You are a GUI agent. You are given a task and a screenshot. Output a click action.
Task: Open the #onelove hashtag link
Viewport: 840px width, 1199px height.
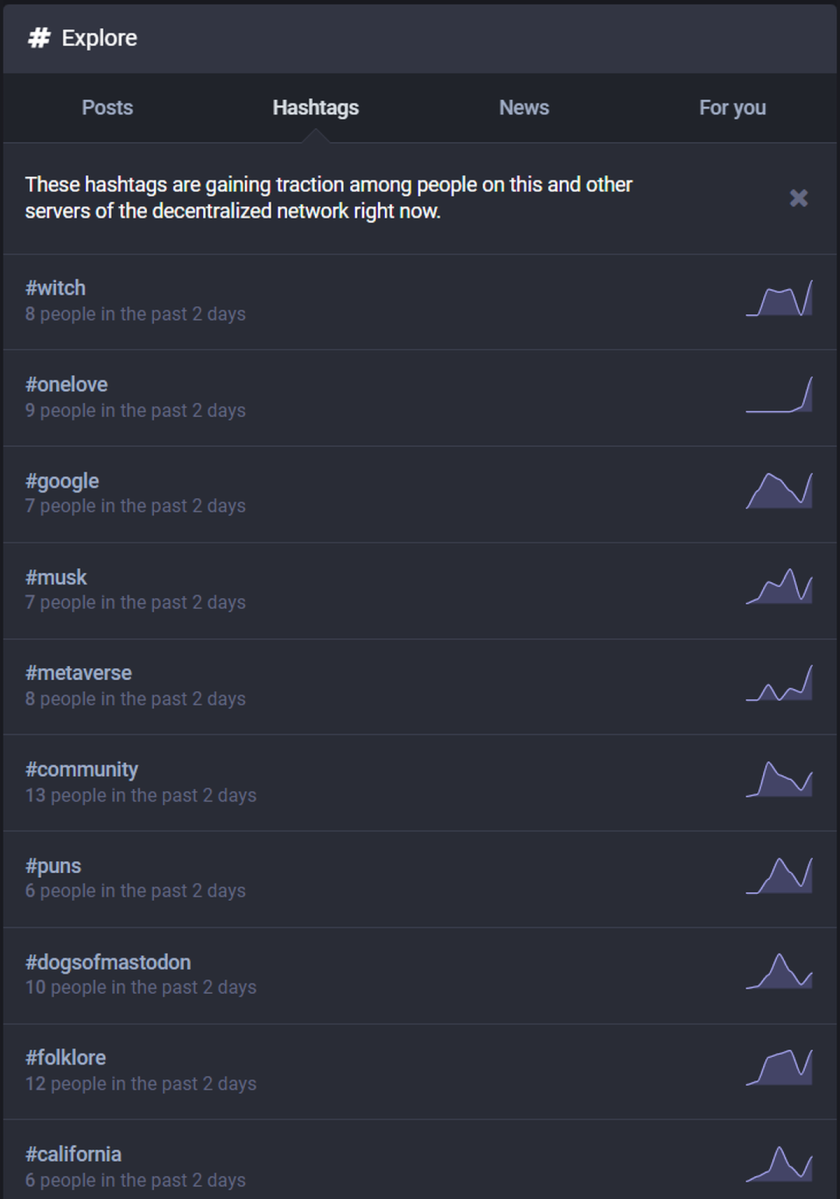click(x=66, y=384)
